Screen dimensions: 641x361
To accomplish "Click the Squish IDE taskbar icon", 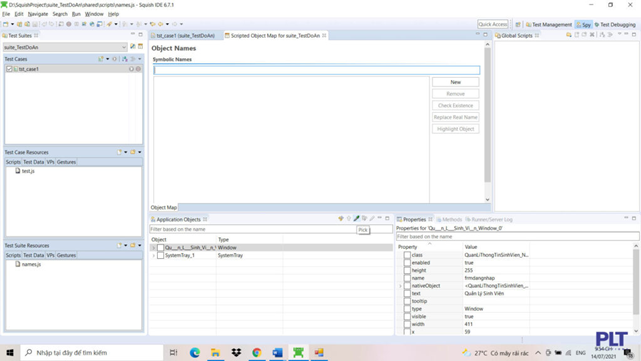I will click(x=298, y=352).
